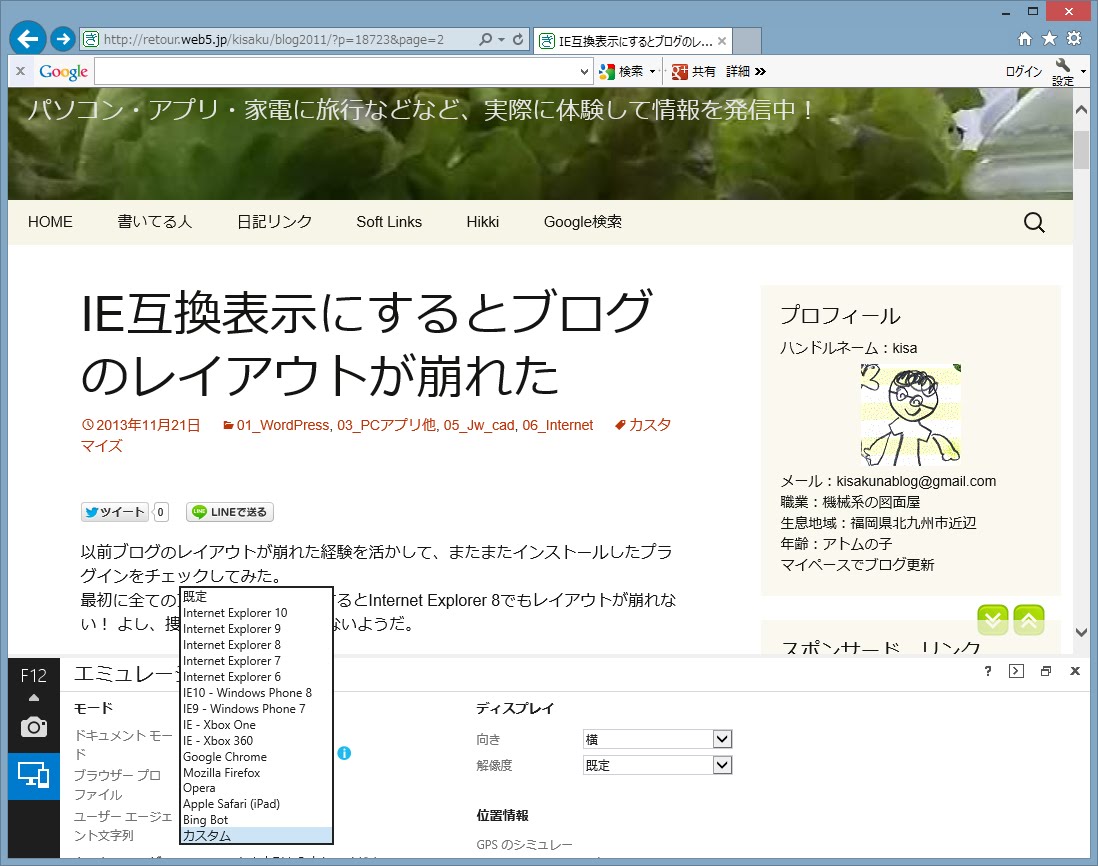Click the Google logo on toolbar
The height and width of the screenshot is (866, 1098).
pos(64,71)
